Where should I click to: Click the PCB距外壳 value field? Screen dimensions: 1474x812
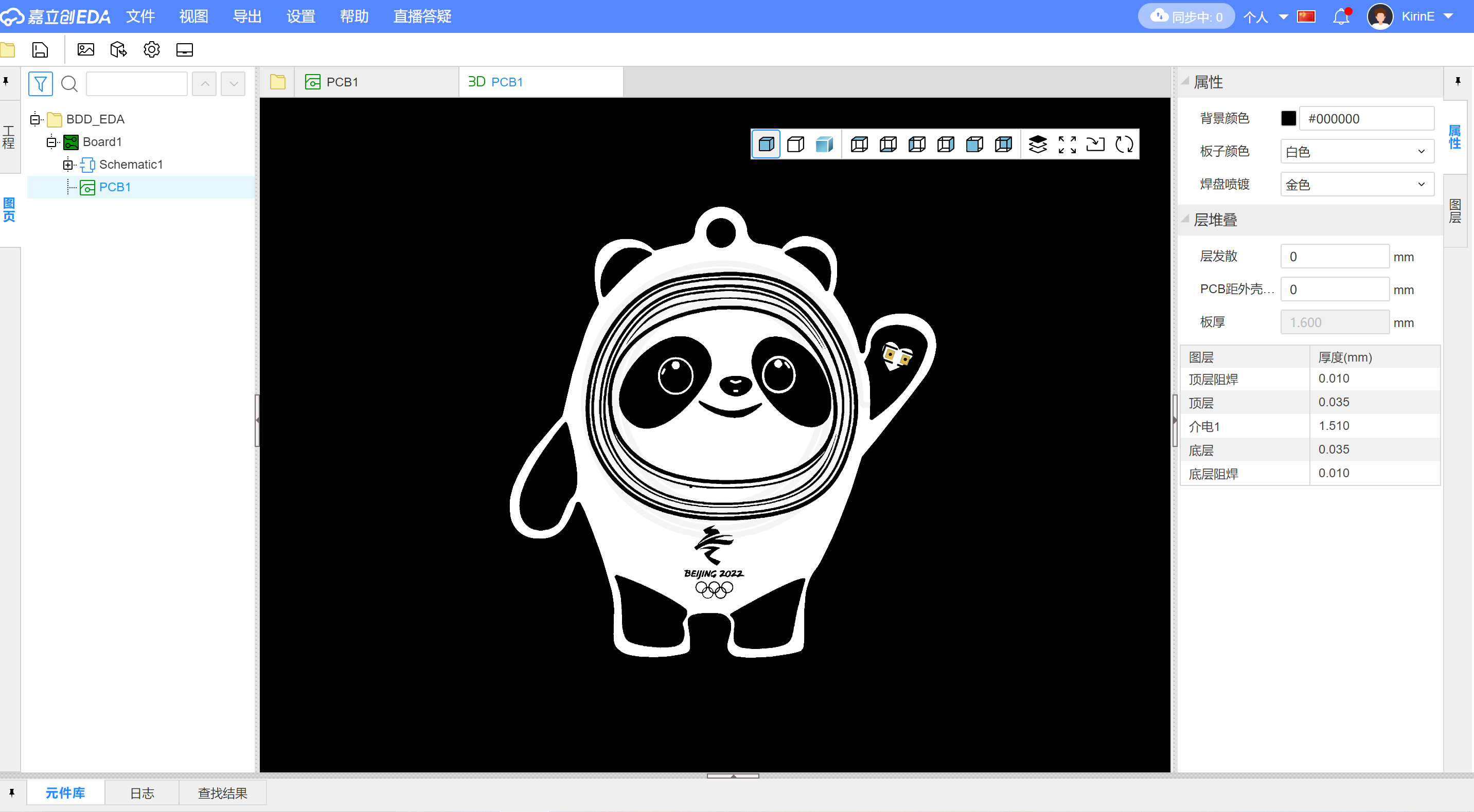click(1335, 290)
